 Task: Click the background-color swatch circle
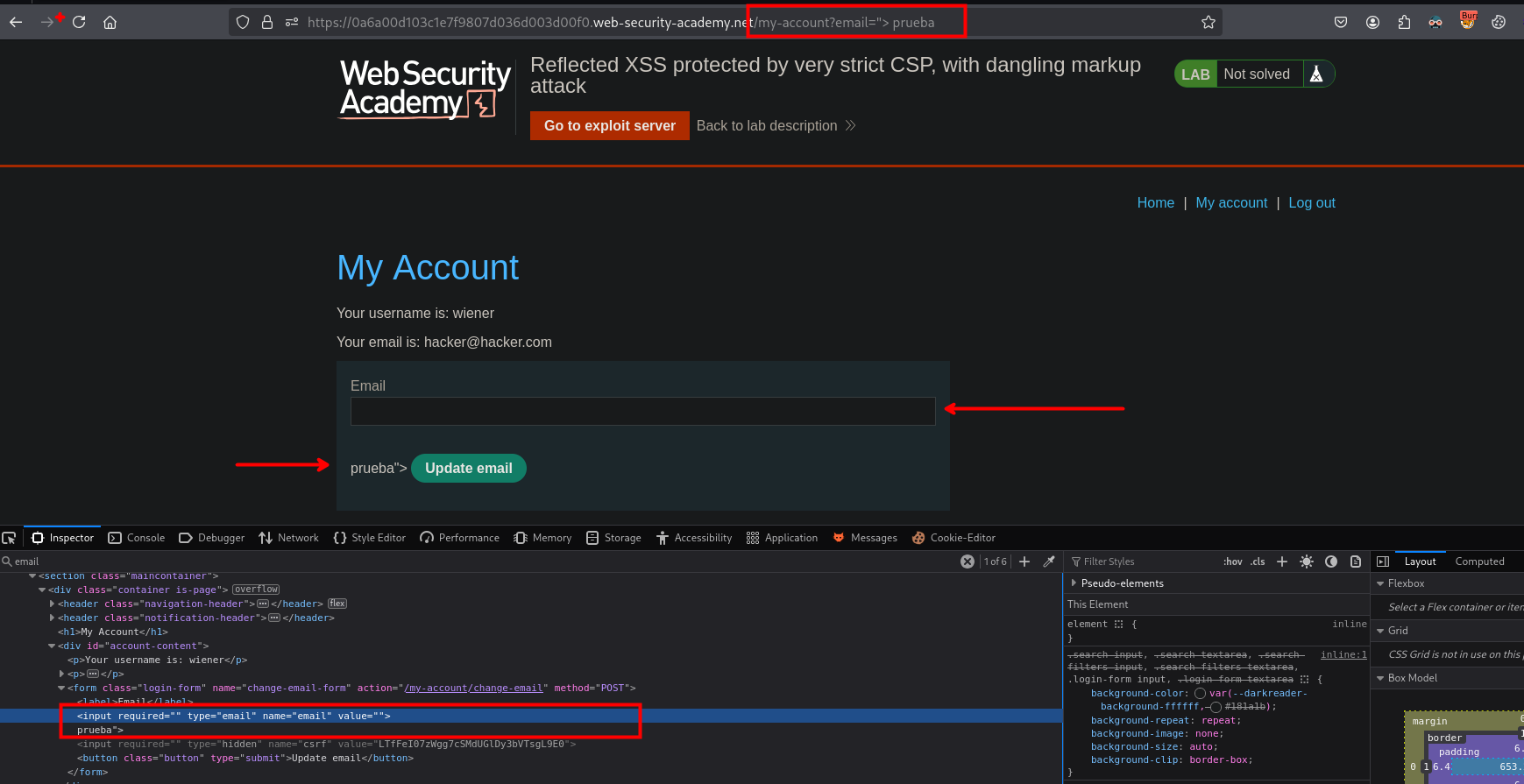click(1200, 694)
